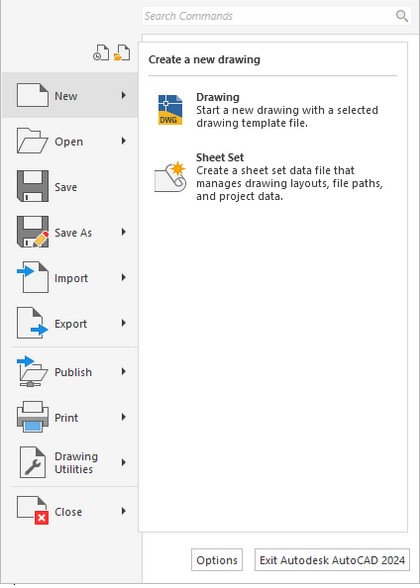Image resolution: width=420 pixels, height=588 pixels.
Task: Click Exit Autodesk AutoCAD 2024 button
Action: (x=332, y=560)
